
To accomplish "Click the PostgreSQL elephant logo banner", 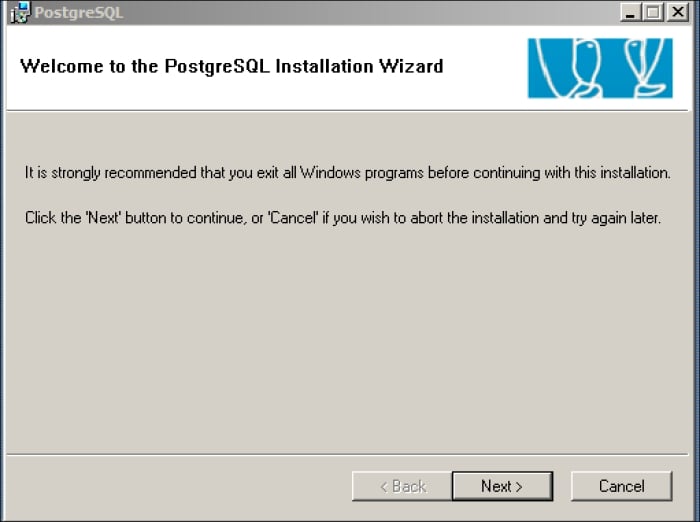I will click(600, 68).
